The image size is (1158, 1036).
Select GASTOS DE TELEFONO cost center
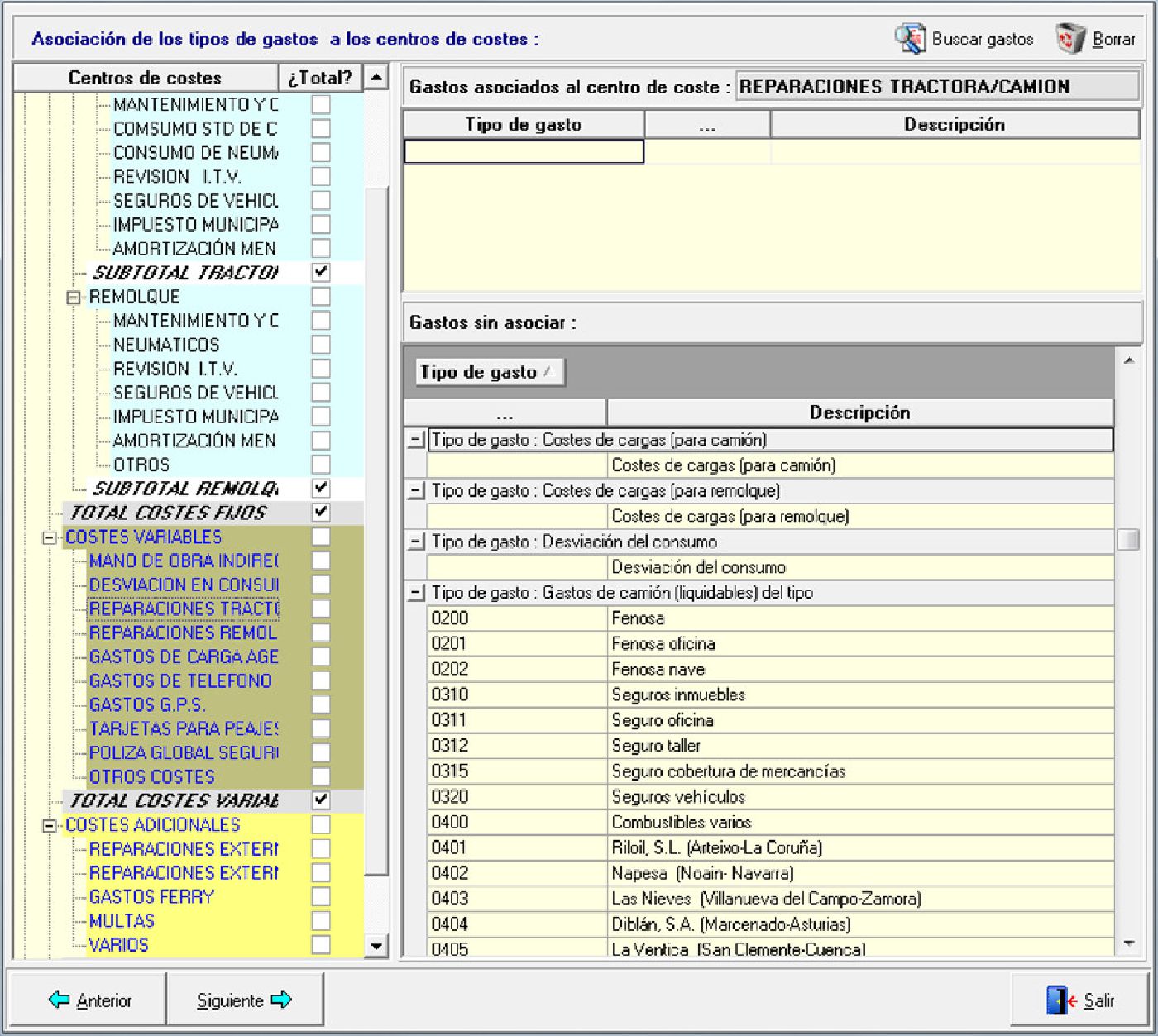click(180, 680)
